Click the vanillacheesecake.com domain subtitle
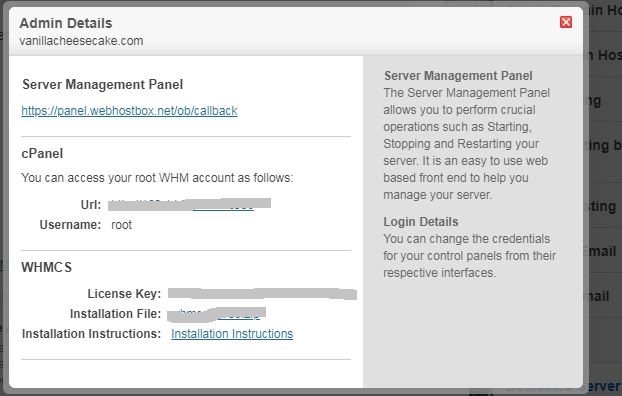Image resolution: width=622 pixels, height=396 pixels. [x=81, y=41]
